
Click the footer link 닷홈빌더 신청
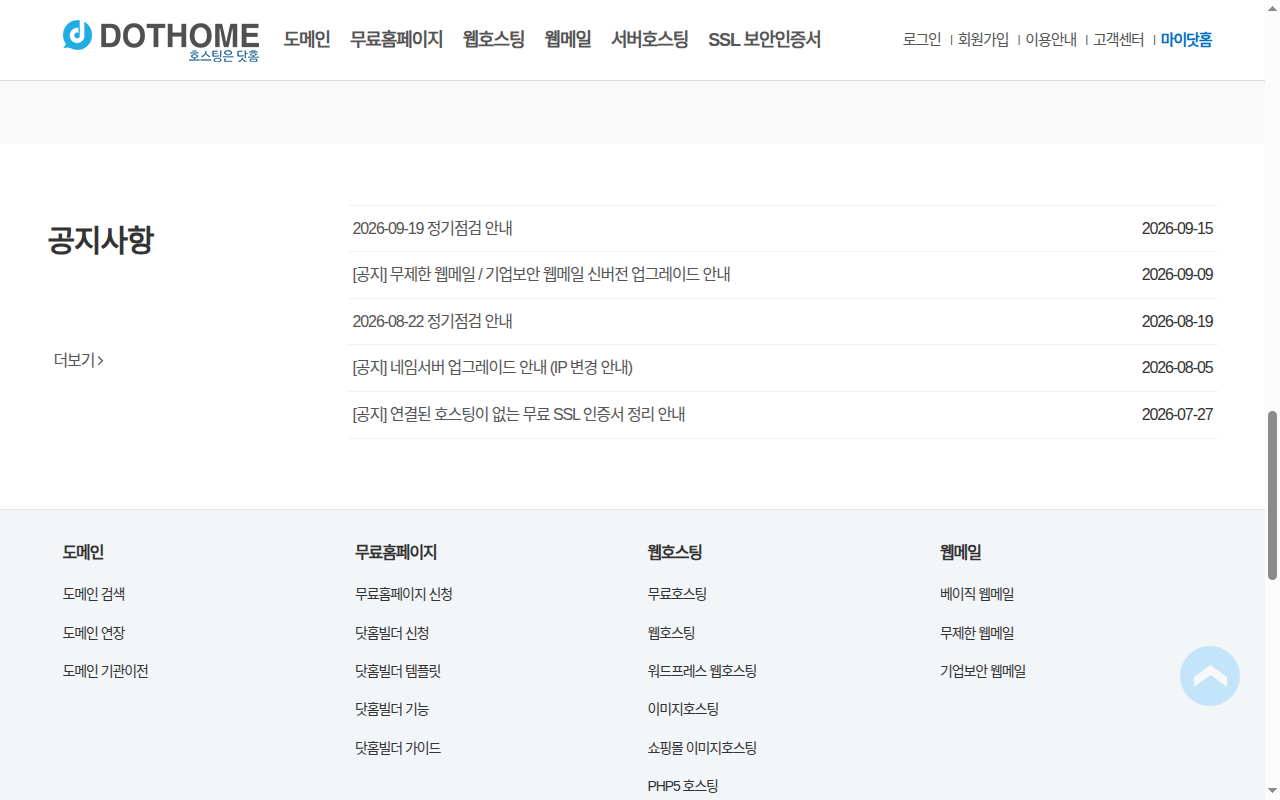392,633
